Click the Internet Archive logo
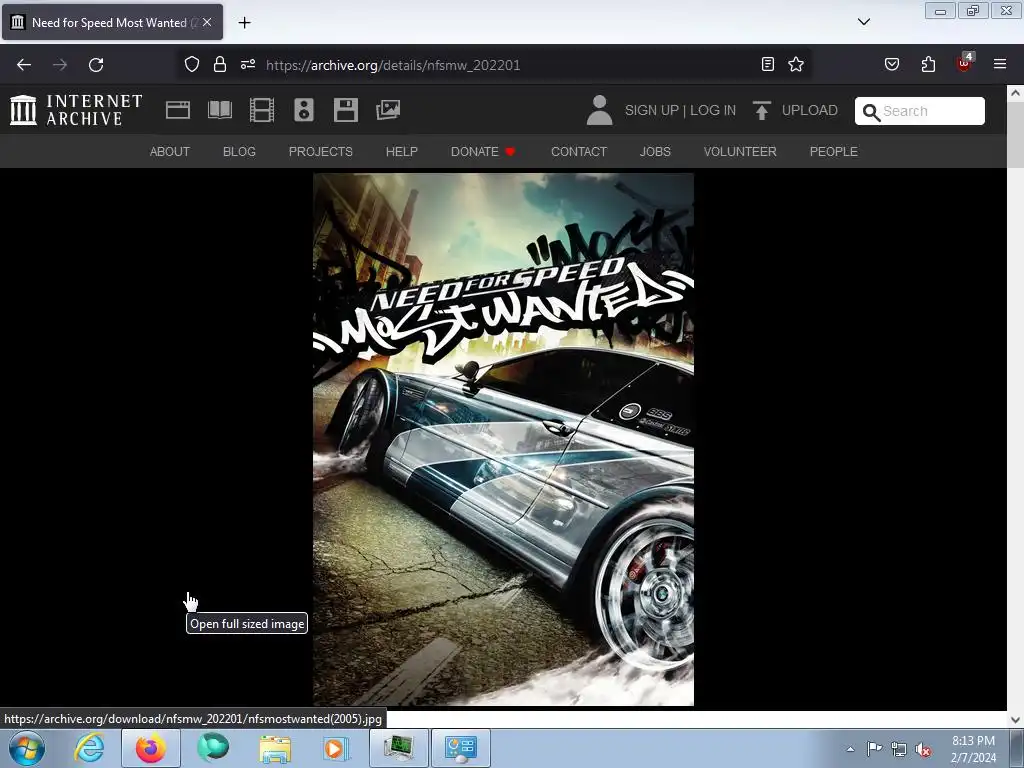 pos(76,110)
